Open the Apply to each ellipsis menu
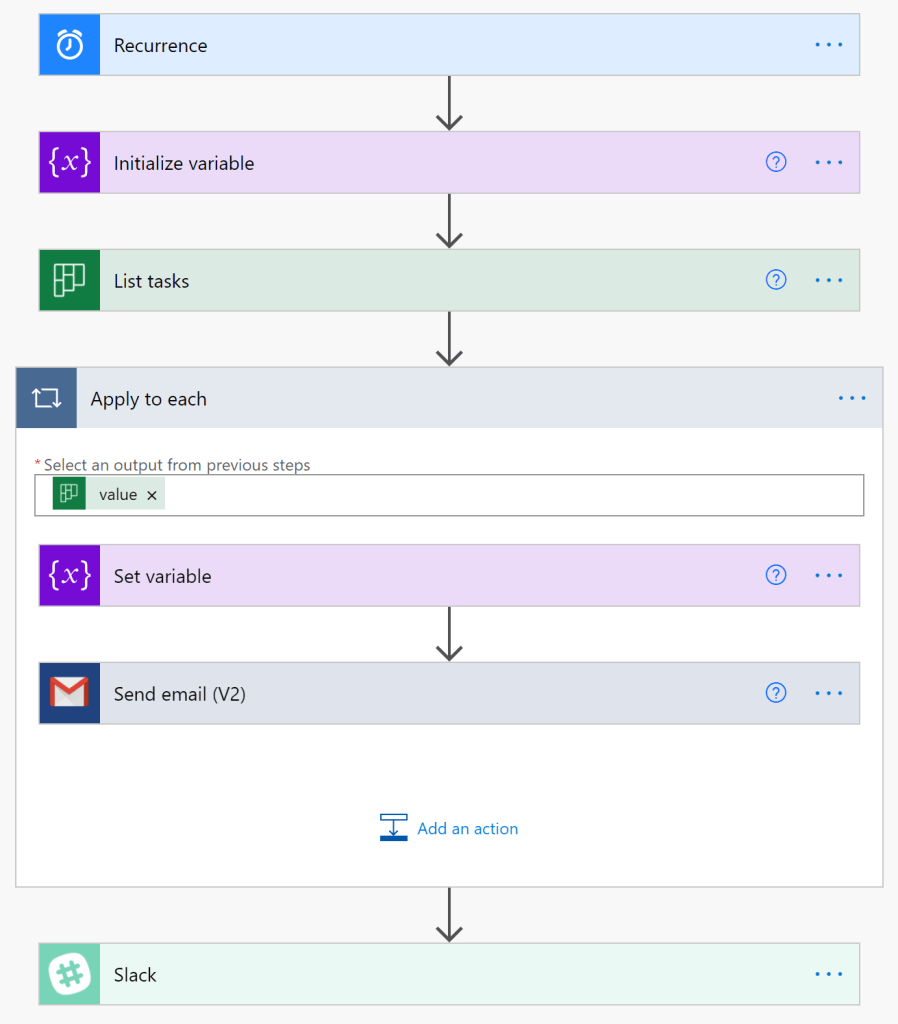This screenshot has width=898, height=1024. point(852,399)
